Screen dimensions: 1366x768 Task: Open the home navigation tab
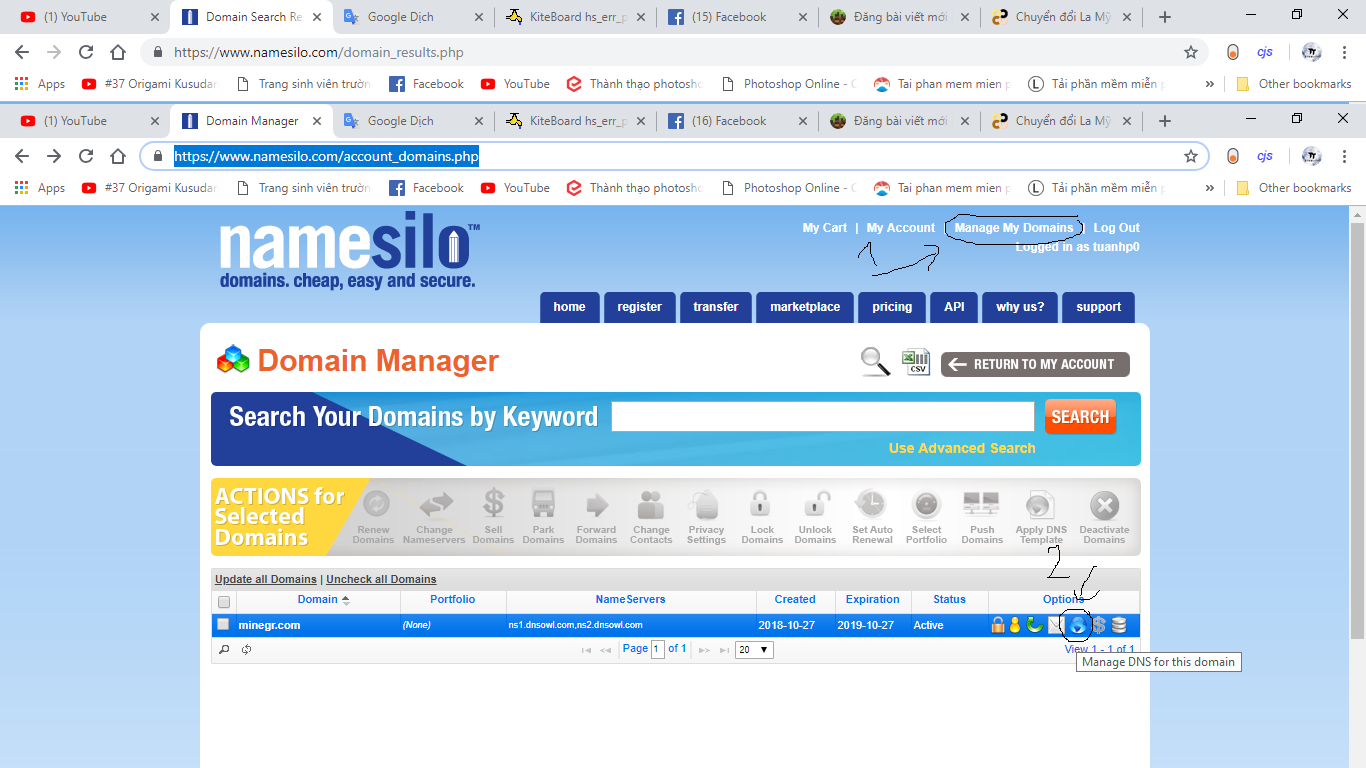coord(570,307)
